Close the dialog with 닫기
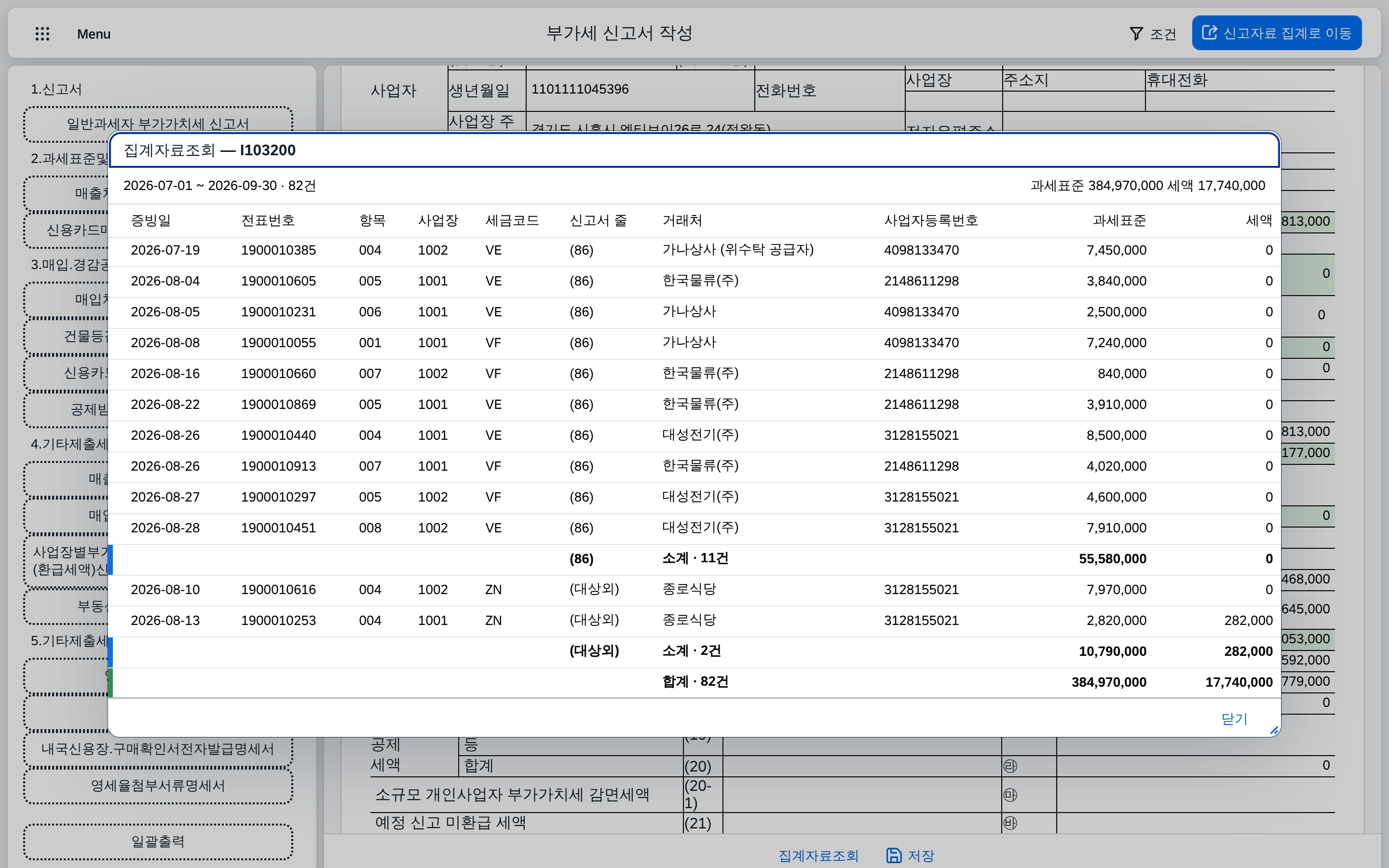The height and width of the screenshot is (868, 1389). point(1234,719)
